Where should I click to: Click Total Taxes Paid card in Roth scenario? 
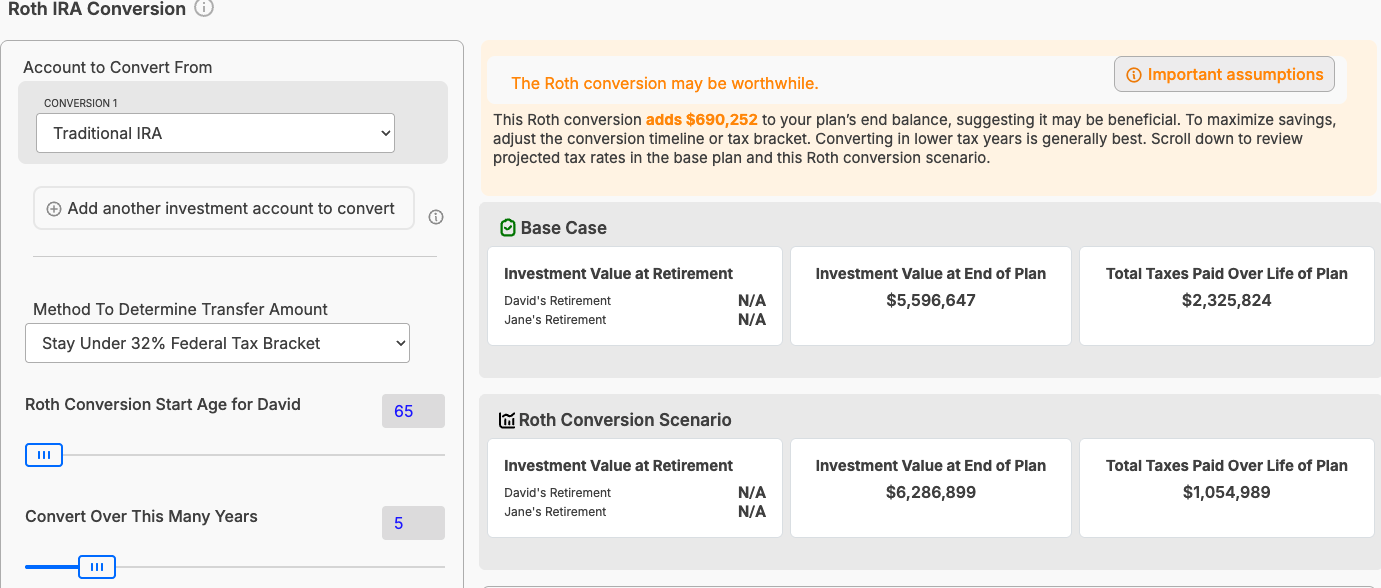point(1226,488)
